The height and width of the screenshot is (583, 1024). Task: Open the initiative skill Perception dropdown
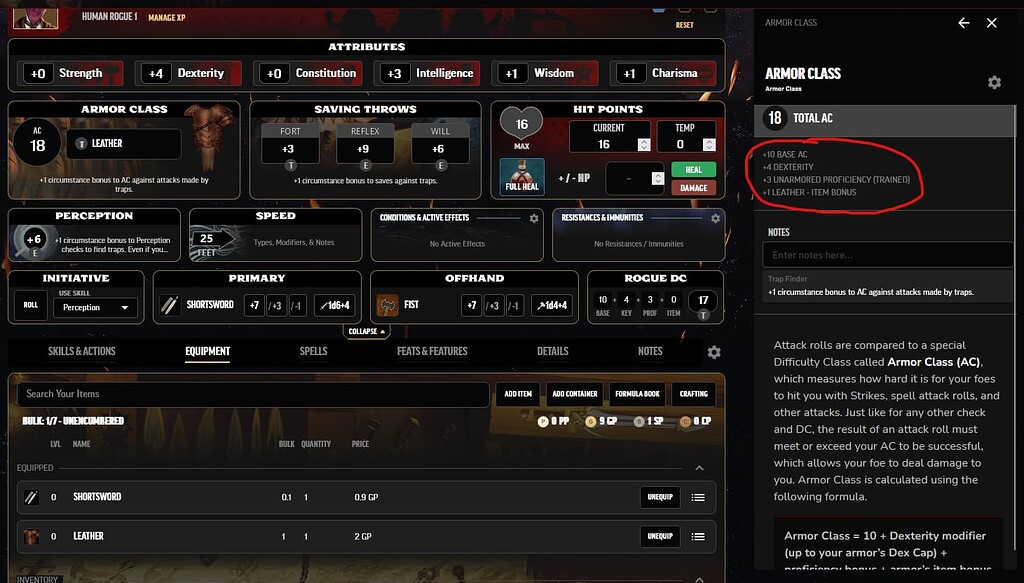click(96, 308)
